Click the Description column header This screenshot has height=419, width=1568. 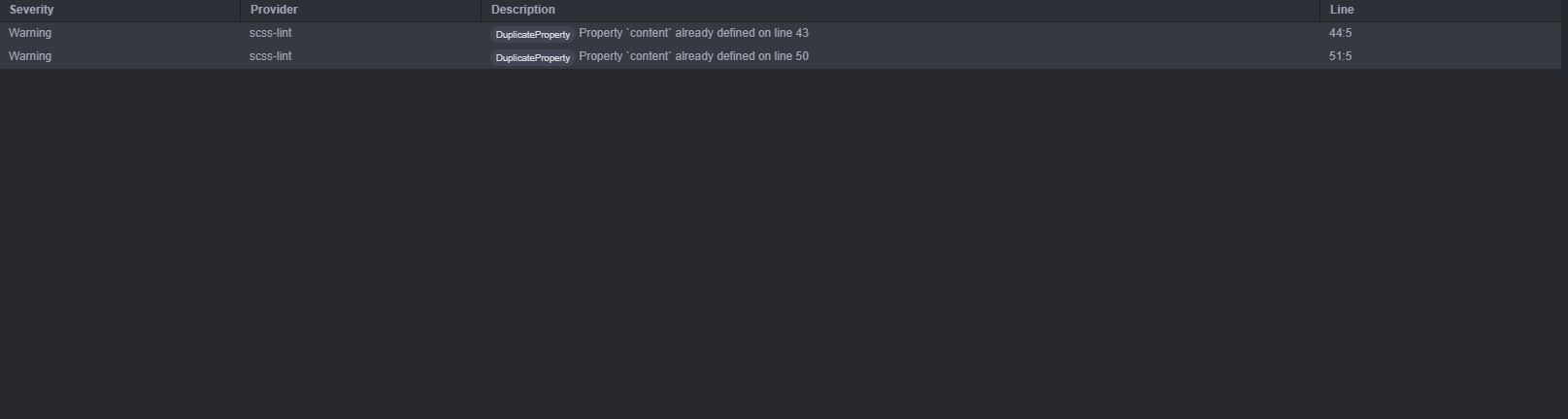(x=523, y=10)
